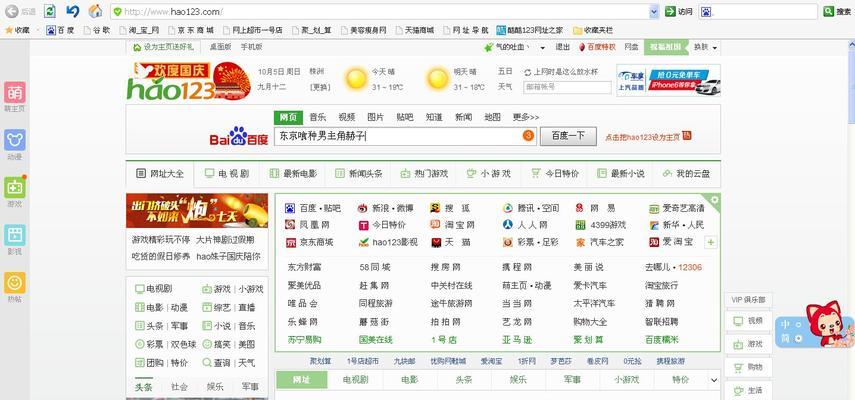Switch to the 热门游戏 navigation tab

pos(424,174)
